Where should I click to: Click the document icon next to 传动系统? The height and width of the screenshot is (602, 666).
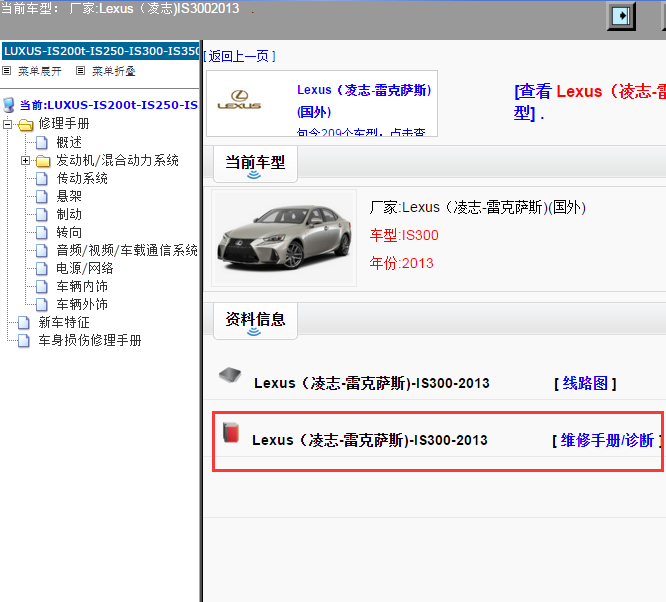pos(42,178)
